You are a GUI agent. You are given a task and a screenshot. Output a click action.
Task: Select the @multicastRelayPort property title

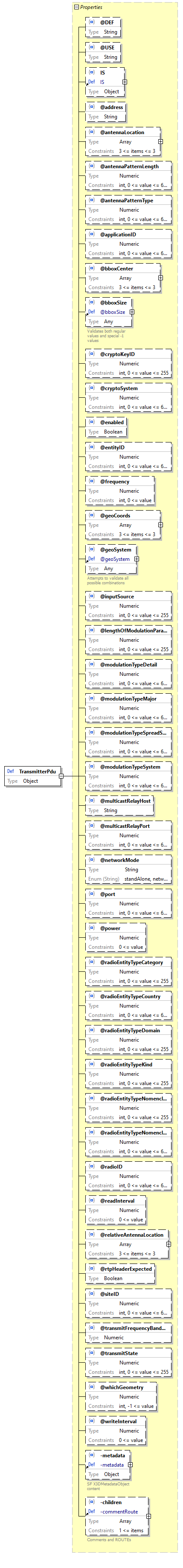click(x=125, y=826)
